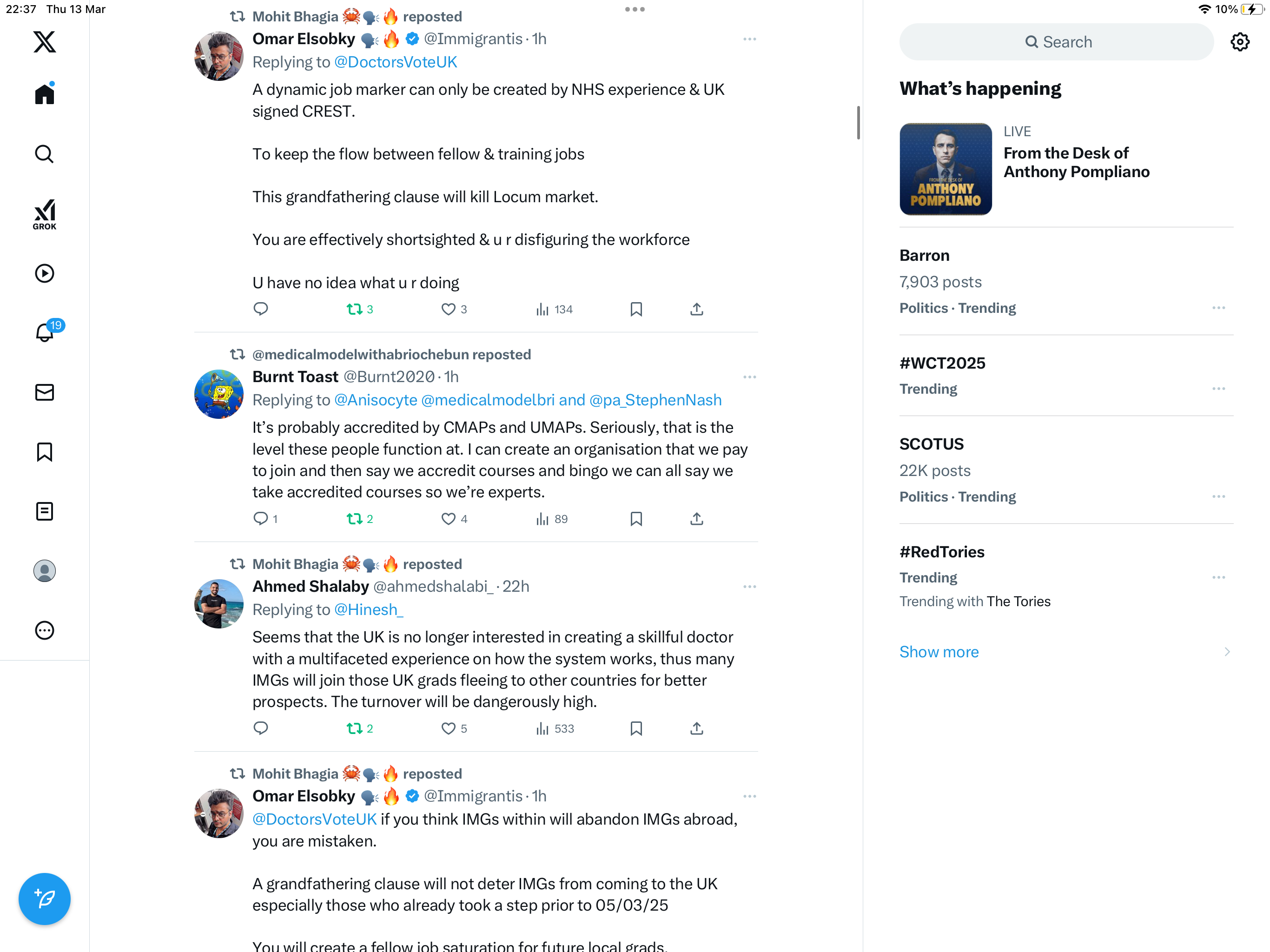Share Ahmed Shalaby's post
Viewport: 1270px width, 952px height.
click(x=696, y=728)
